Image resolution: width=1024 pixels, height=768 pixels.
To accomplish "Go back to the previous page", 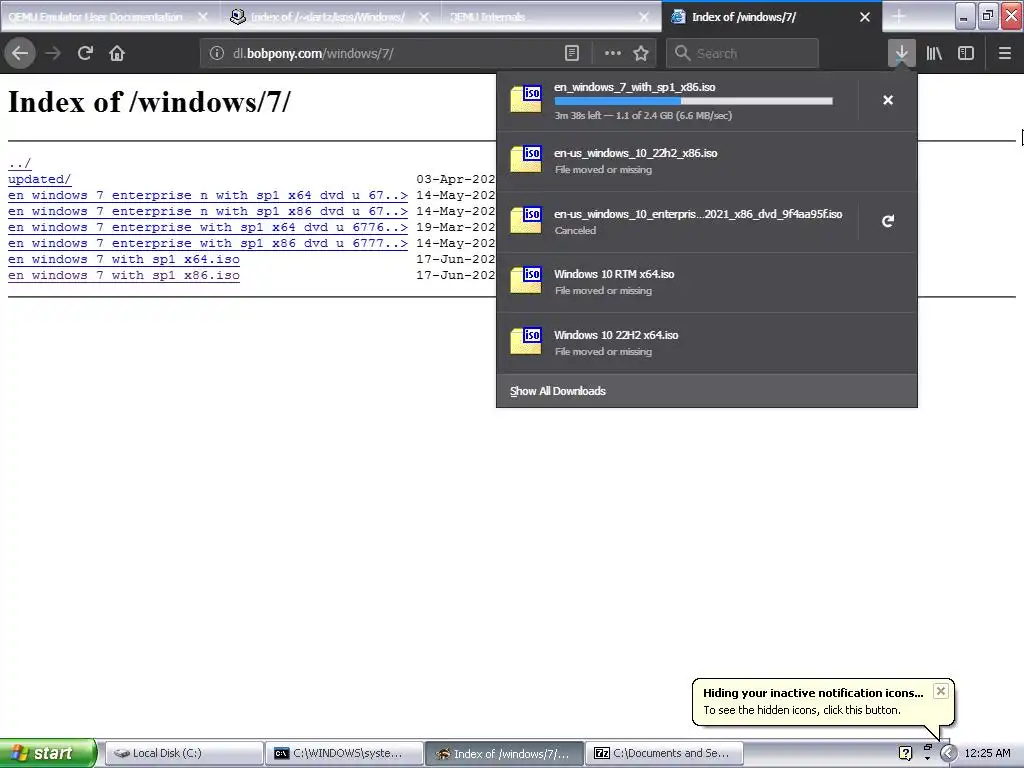I will [x=20, y=54].
